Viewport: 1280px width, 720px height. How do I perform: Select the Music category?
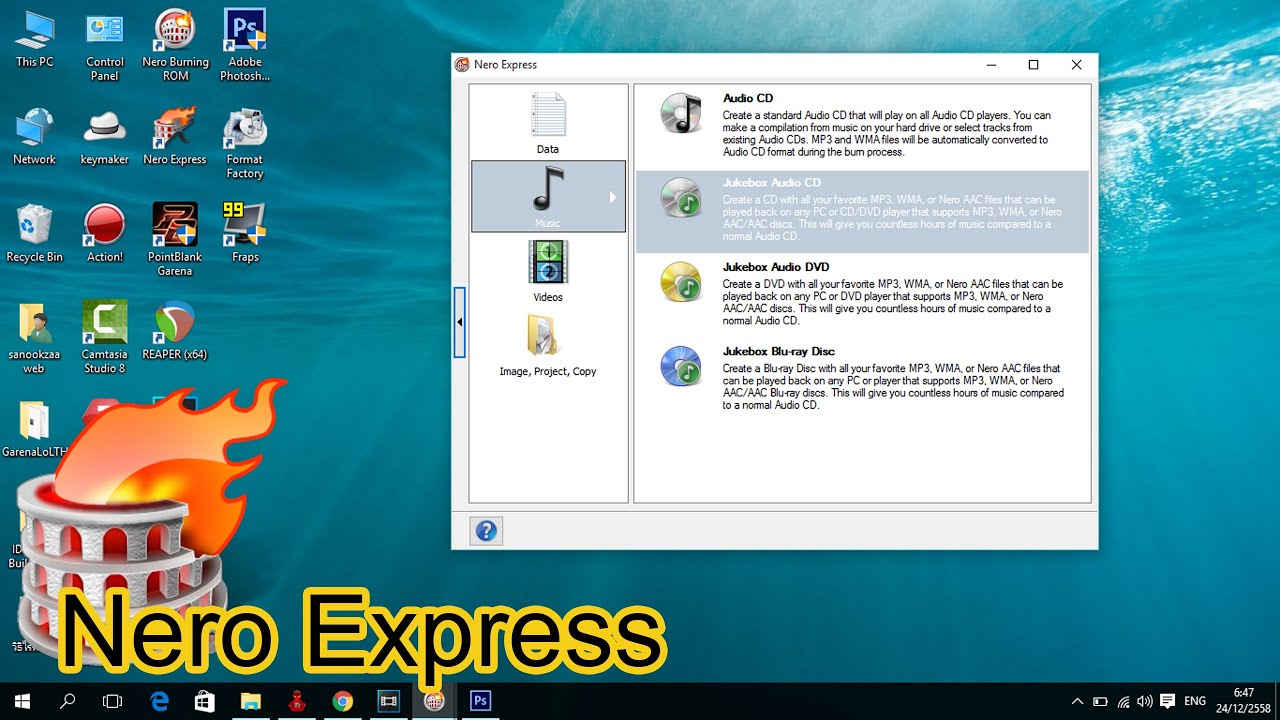point(548,196)
